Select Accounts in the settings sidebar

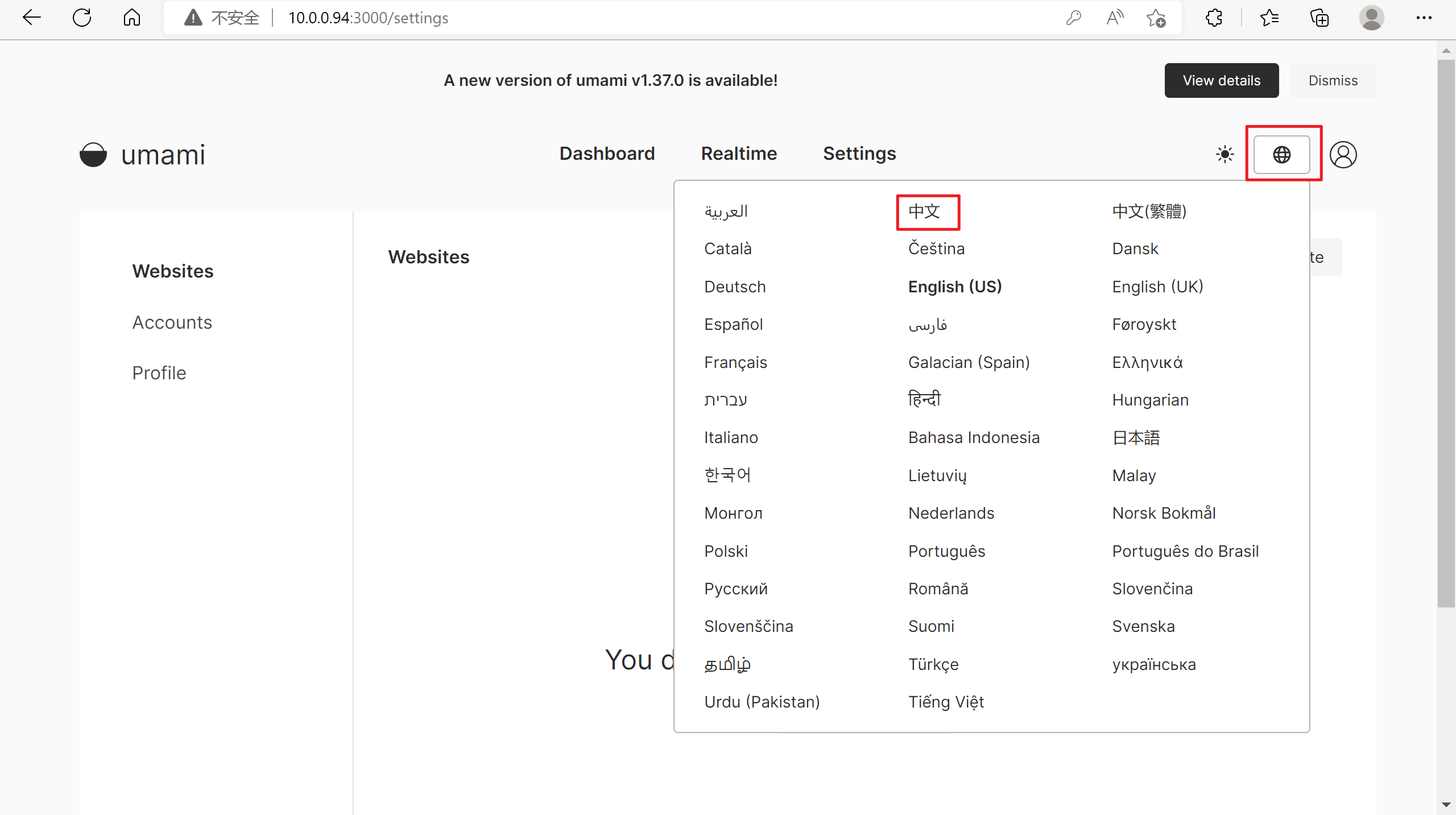(x=172, y=322)
